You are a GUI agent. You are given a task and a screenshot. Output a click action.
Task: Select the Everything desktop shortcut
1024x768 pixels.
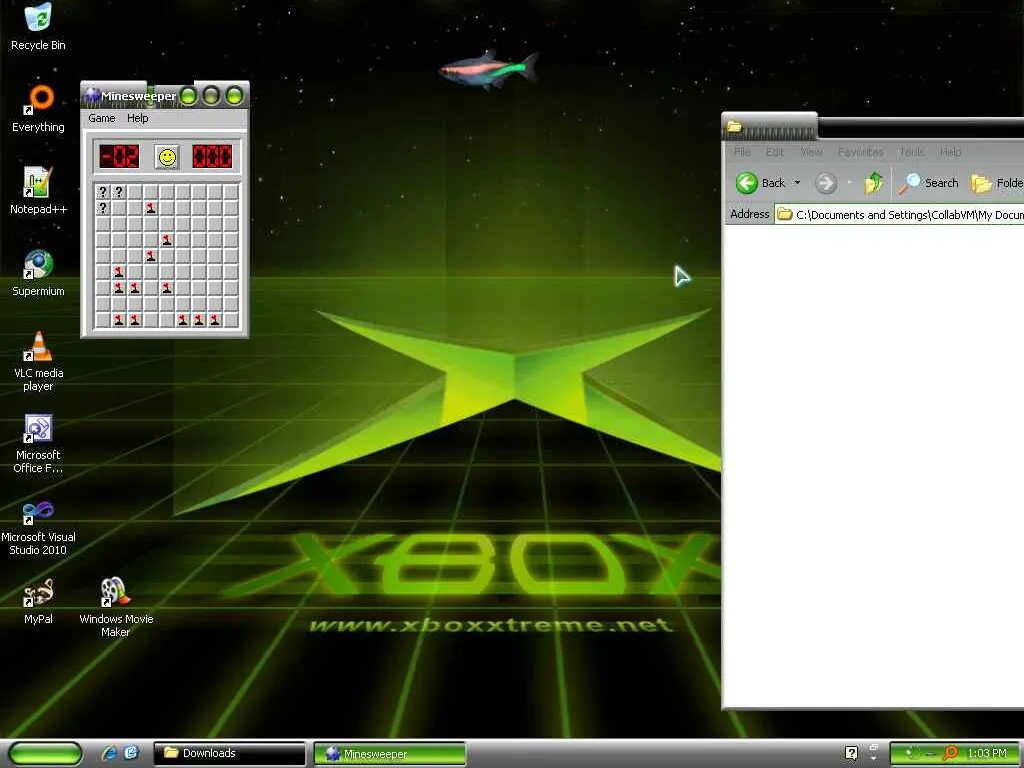[x=38, y=108]
